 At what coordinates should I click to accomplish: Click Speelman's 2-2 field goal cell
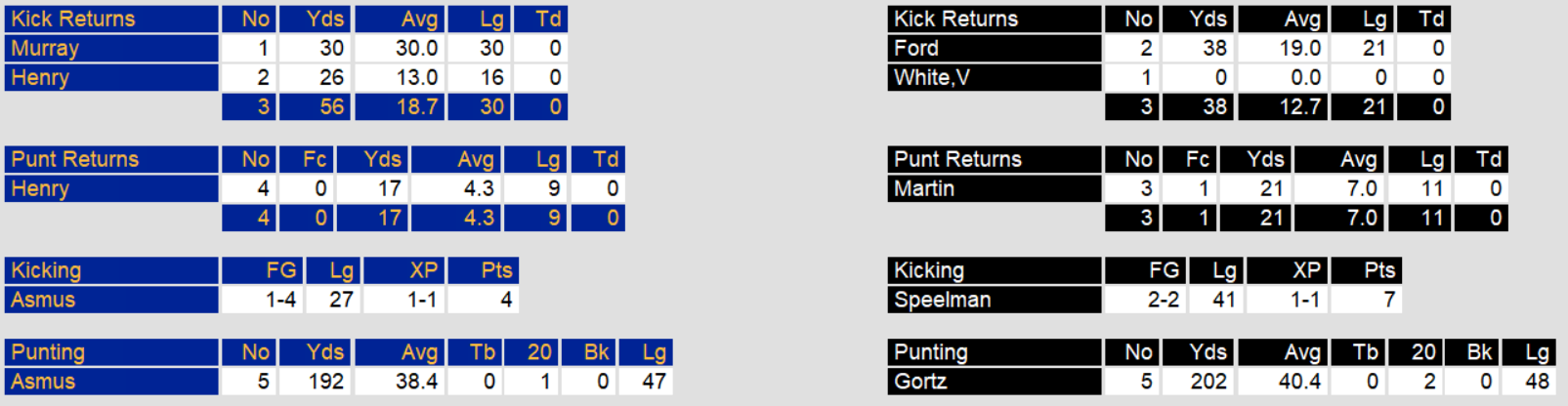(1163, 301)
